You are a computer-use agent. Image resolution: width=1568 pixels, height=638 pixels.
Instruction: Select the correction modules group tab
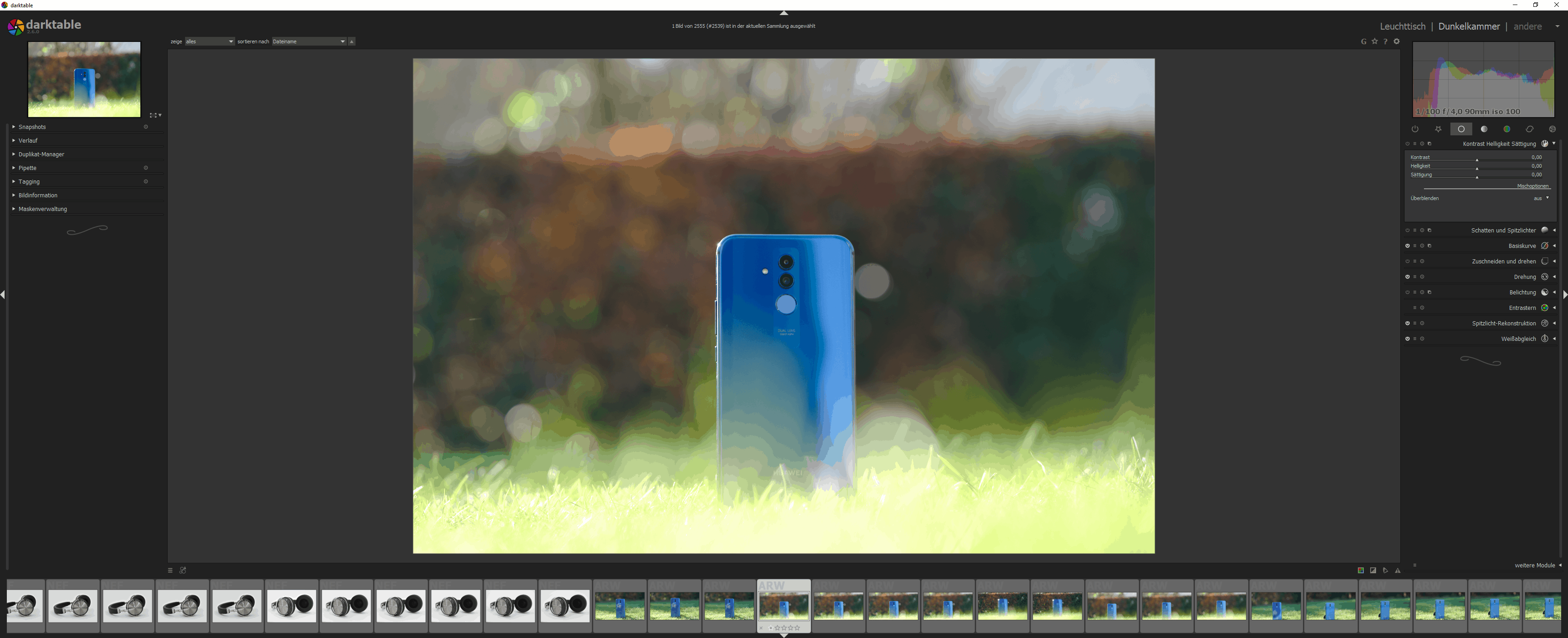[1529, 129]
